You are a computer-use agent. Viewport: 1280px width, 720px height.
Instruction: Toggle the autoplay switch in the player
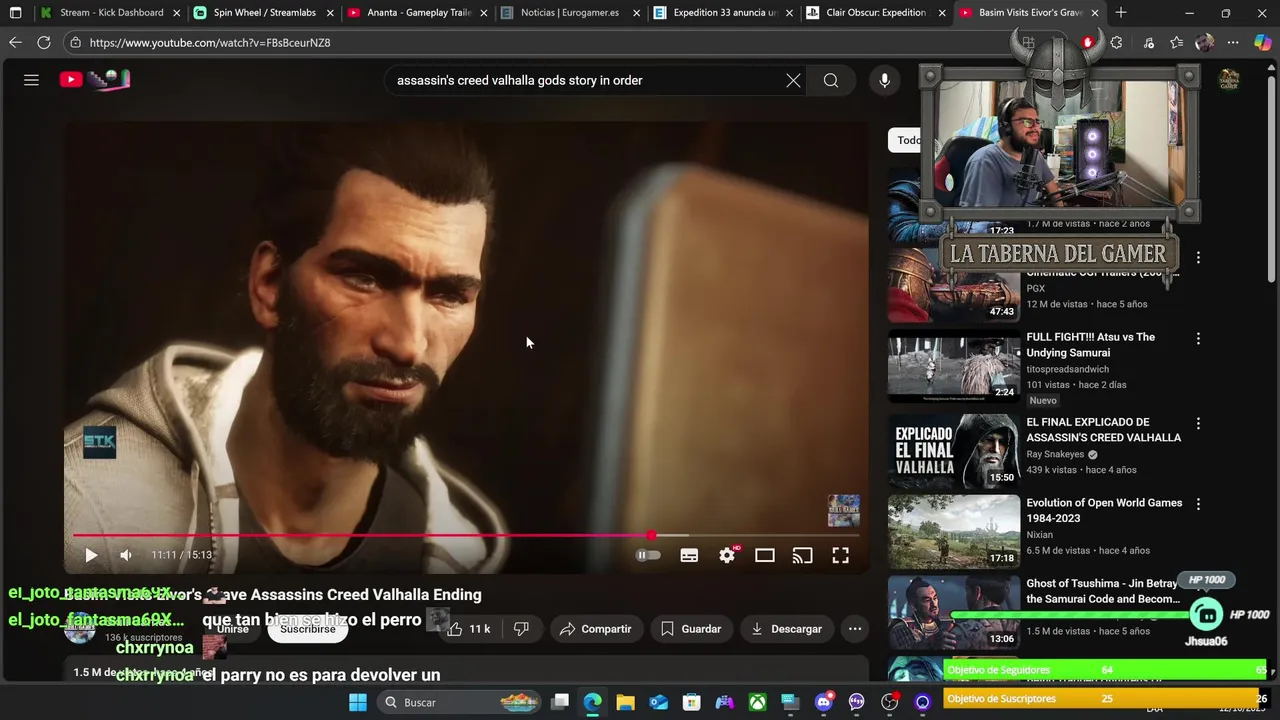[649, 555]
